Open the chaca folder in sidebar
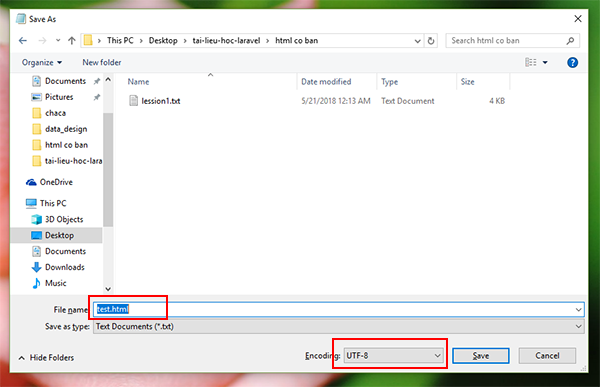 [x=55, y=113]
